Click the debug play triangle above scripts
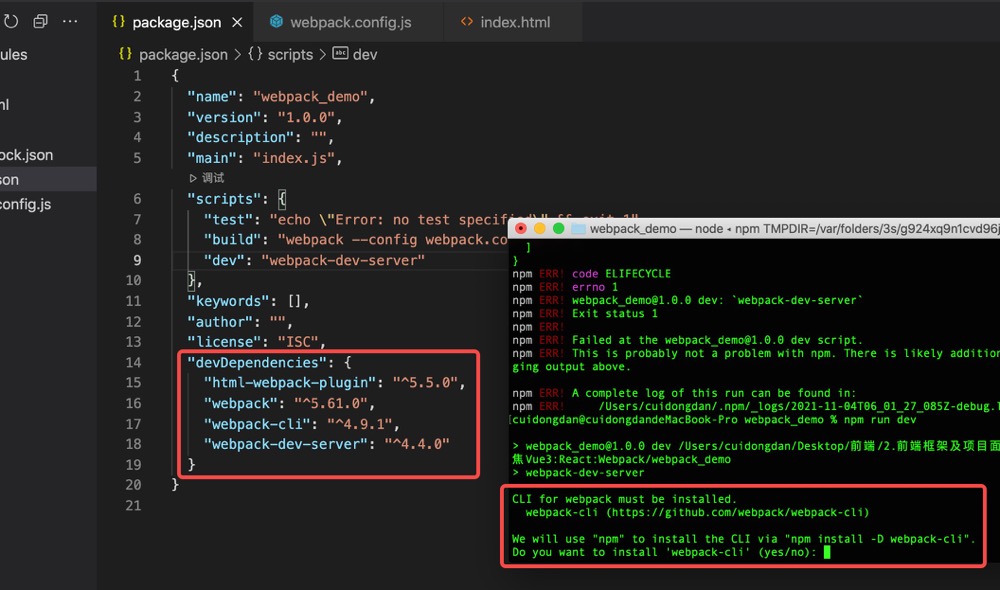This screenshot has height=590, width=1000. pyautogui.click(x=193, y=178)
